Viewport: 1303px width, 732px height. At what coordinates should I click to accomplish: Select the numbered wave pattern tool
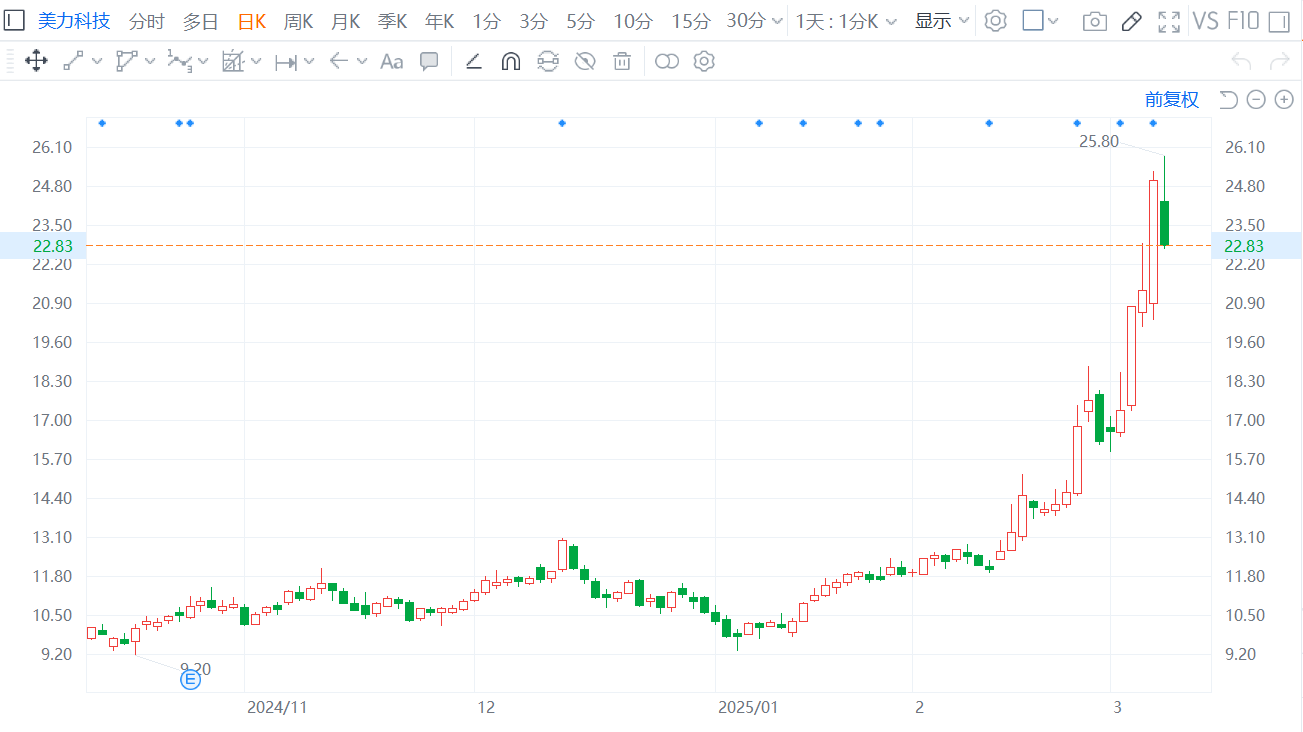179,62
